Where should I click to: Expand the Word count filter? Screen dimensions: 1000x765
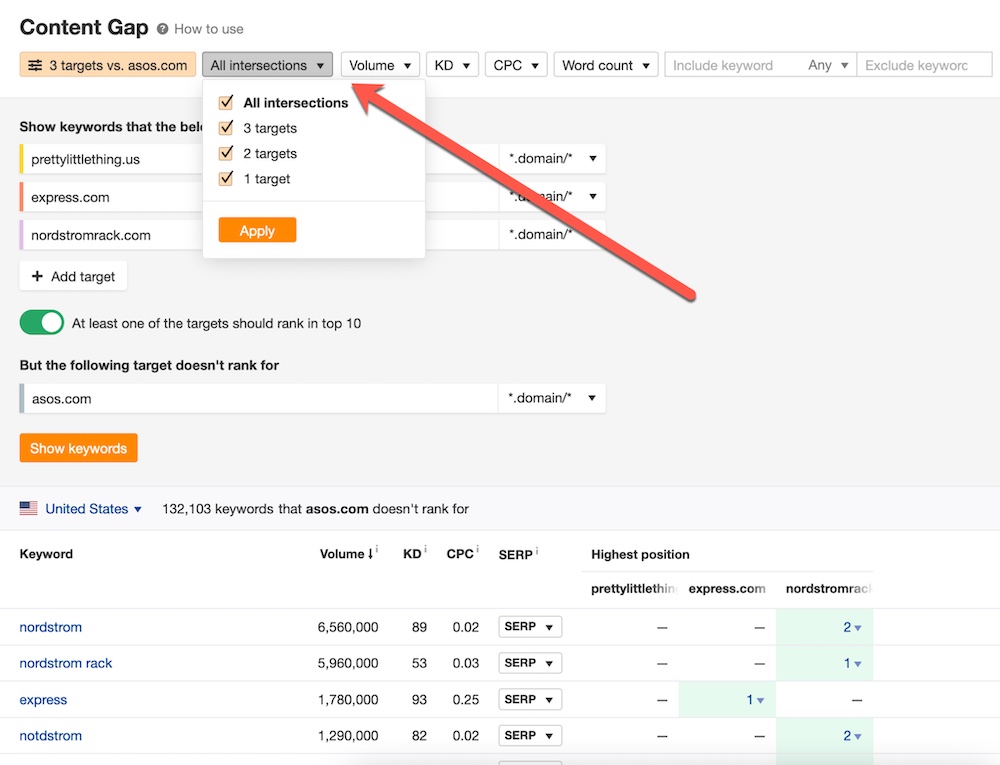pyautogui.click(x=606, y=66)
